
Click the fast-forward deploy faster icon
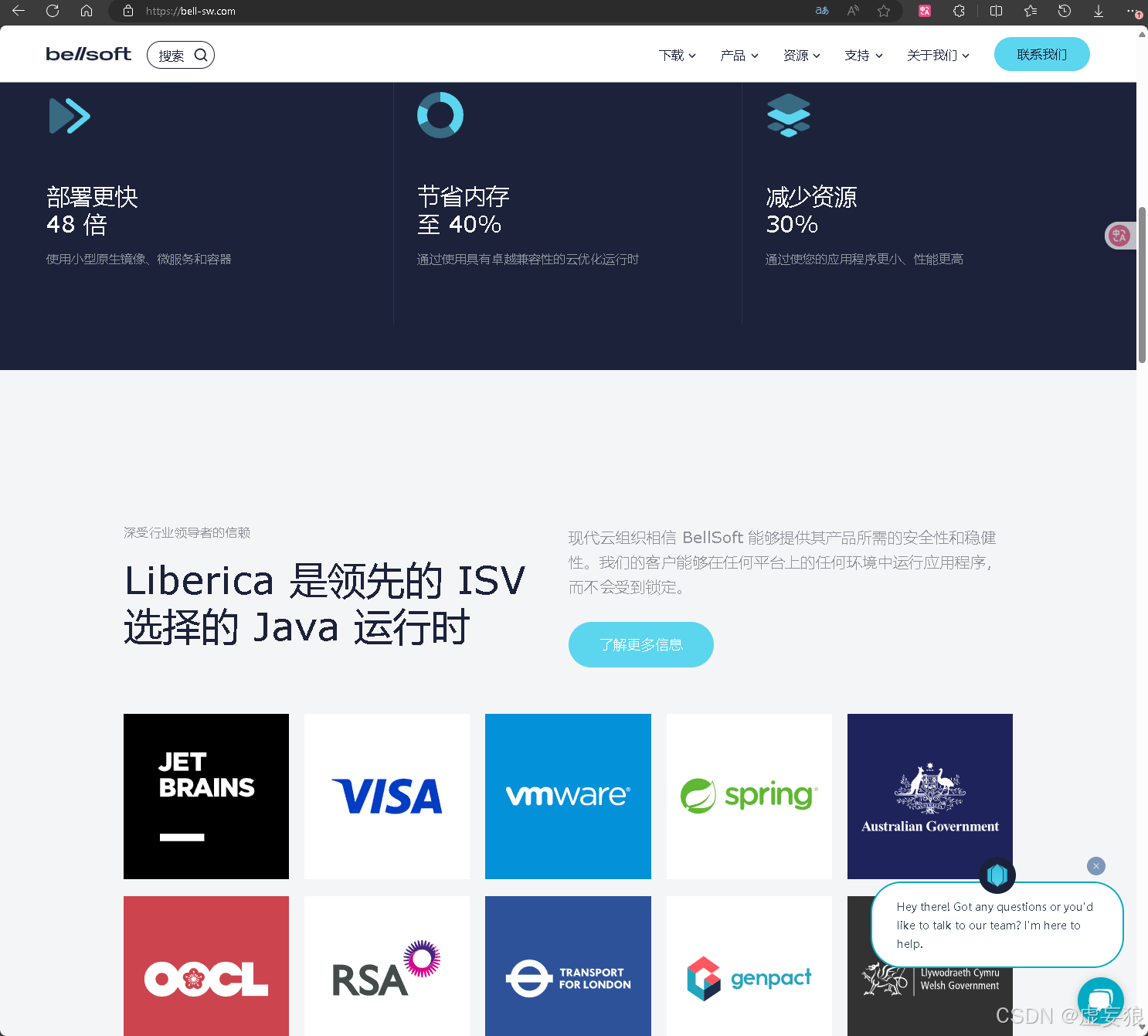70,116
